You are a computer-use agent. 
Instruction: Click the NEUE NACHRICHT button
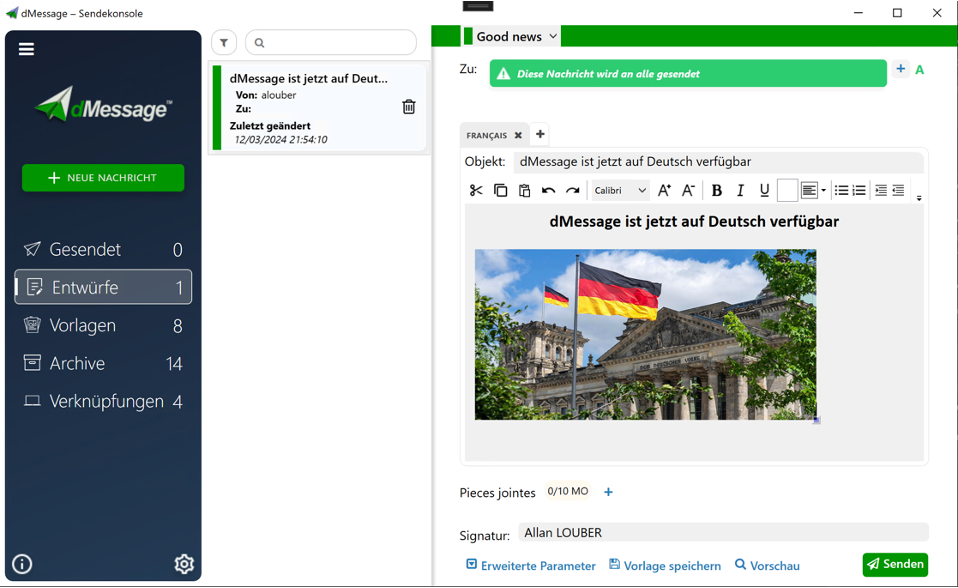pyautogui.click(x=103, y=178)
